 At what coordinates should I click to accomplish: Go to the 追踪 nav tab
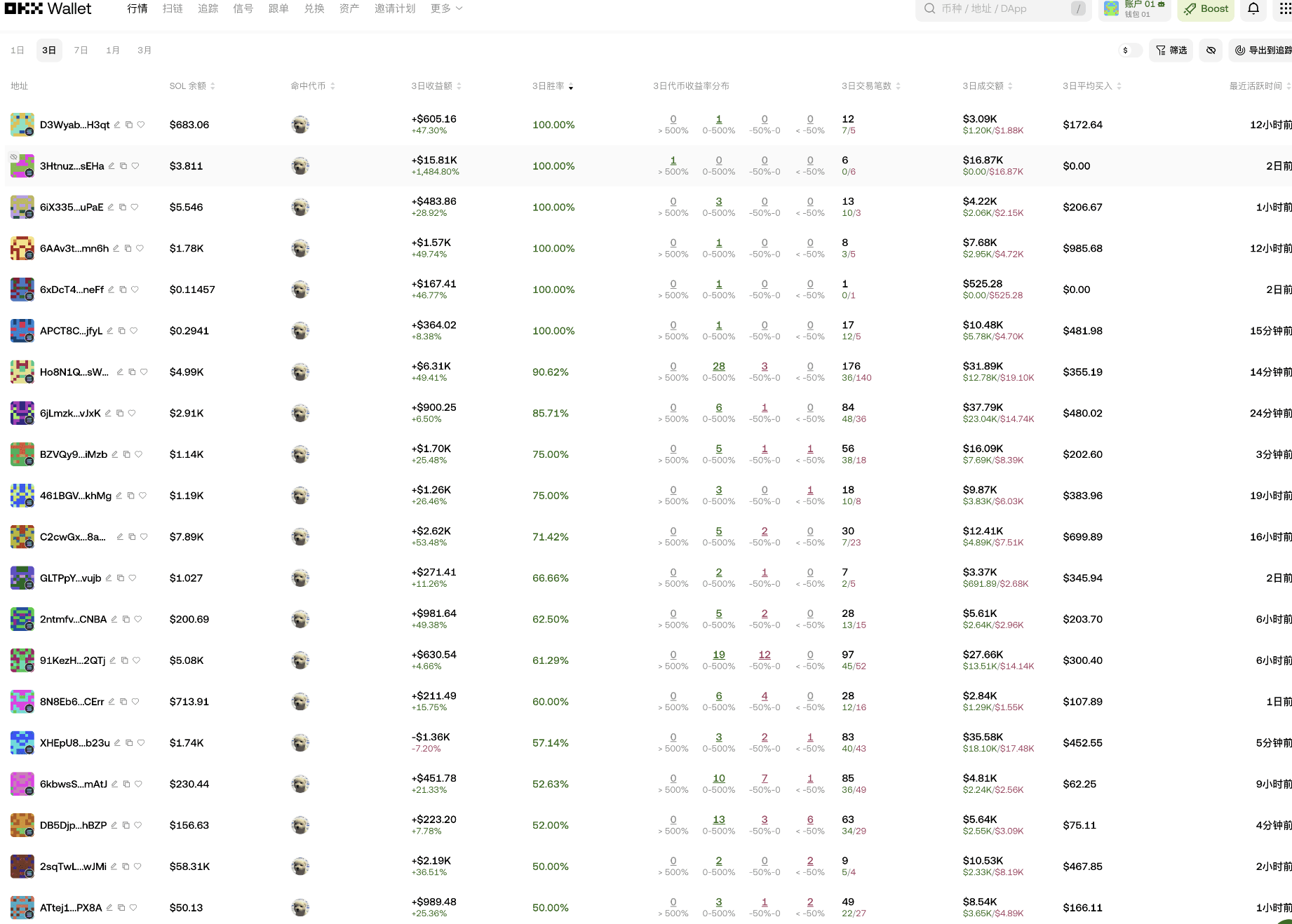pyautogui.click(x=208, y=8)
